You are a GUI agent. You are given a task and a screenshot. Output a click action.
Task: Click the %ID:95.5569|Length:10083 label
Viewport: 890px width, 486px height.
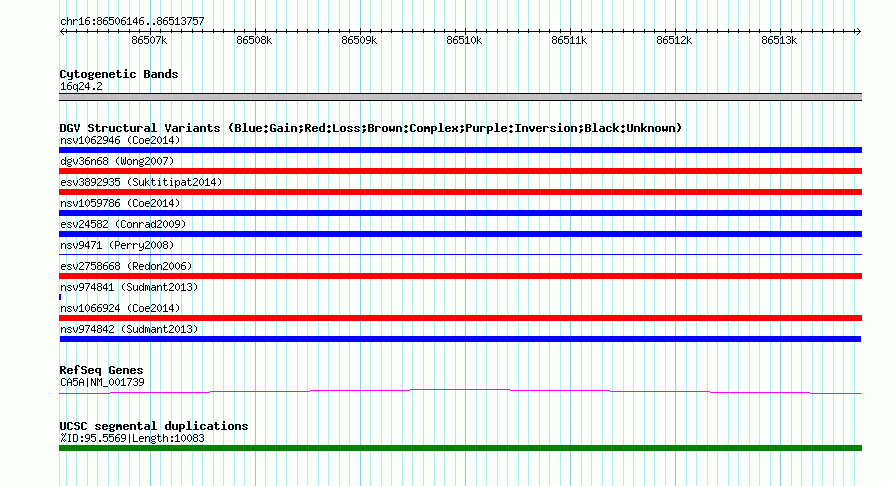[x=132, y=438]
